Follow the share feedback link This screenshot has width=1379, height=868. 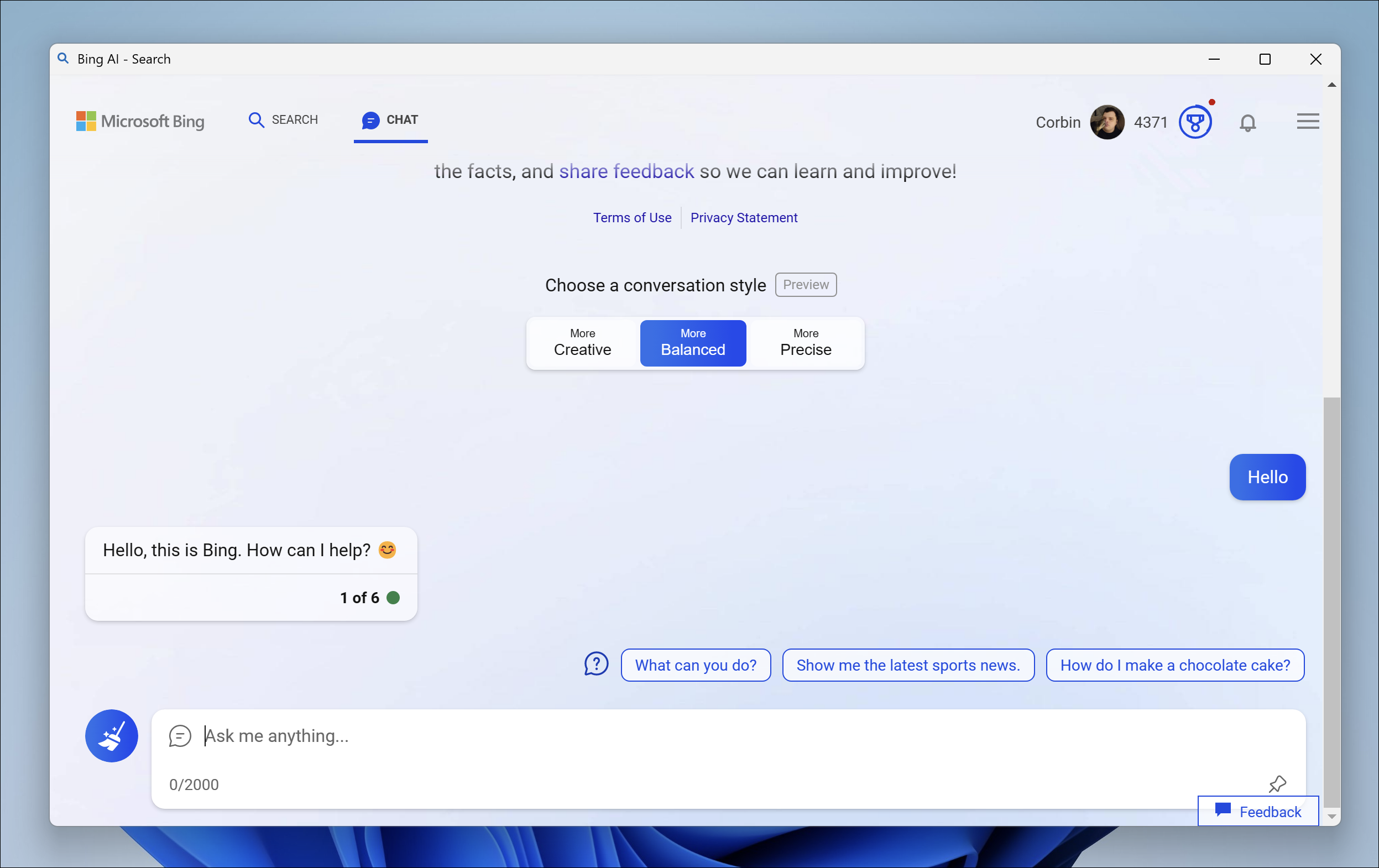626,171
